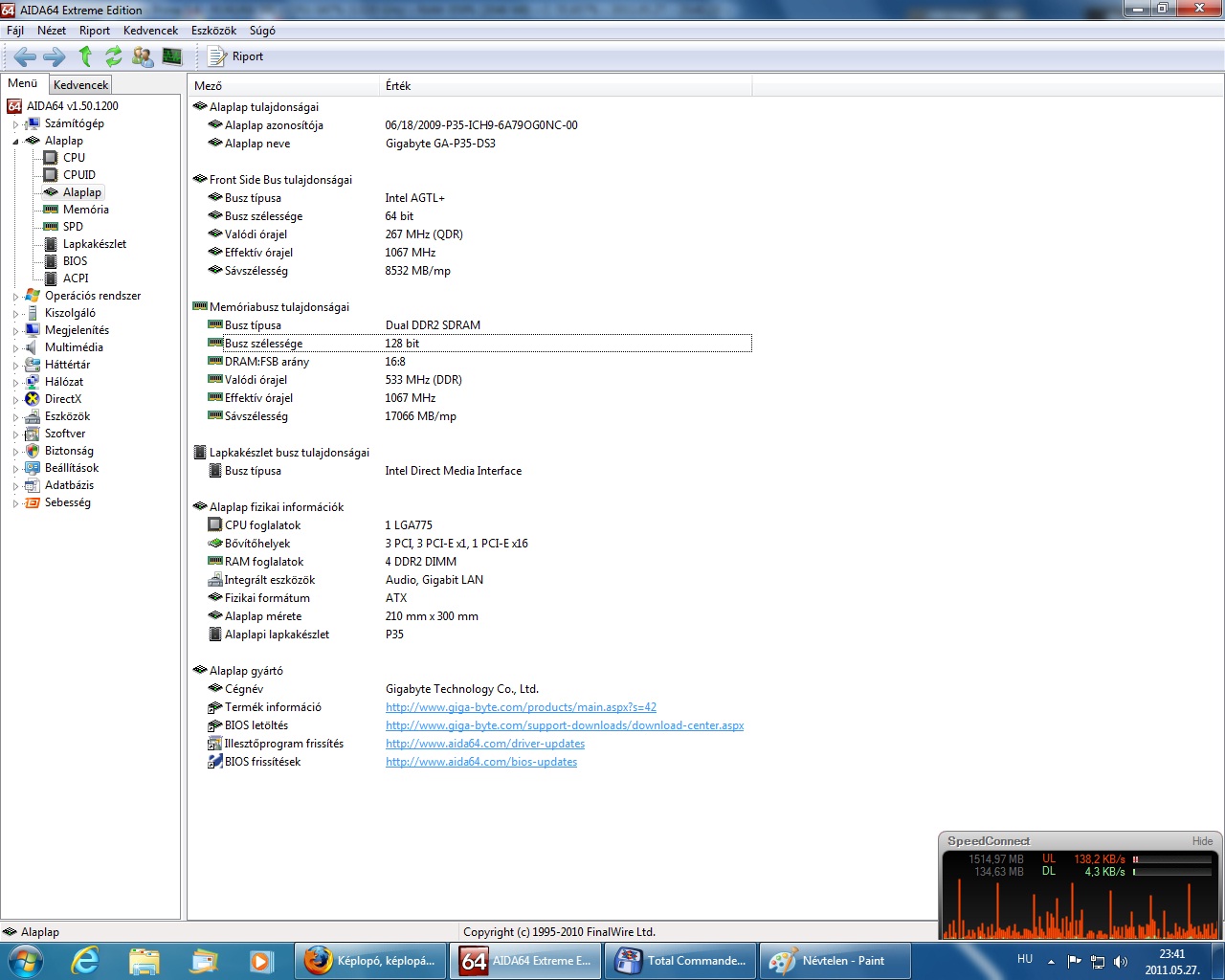Click the green monitor toolbar icon

[172, 56]
